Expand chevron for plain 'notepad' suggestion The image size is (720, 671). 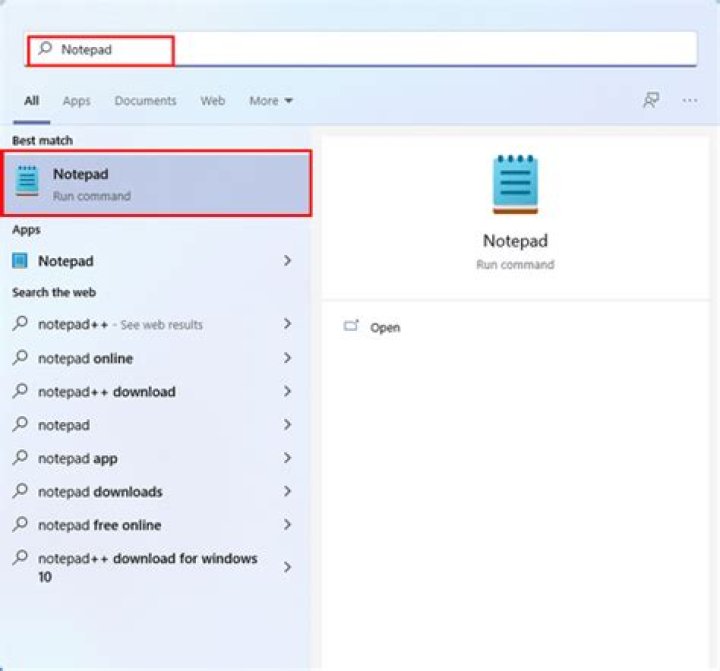[x=287, y=424]
